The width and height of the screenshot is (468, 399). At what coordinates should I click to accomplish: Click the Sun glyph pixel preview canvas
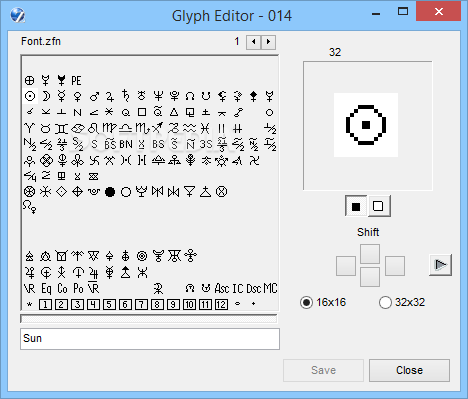(366, 125)
